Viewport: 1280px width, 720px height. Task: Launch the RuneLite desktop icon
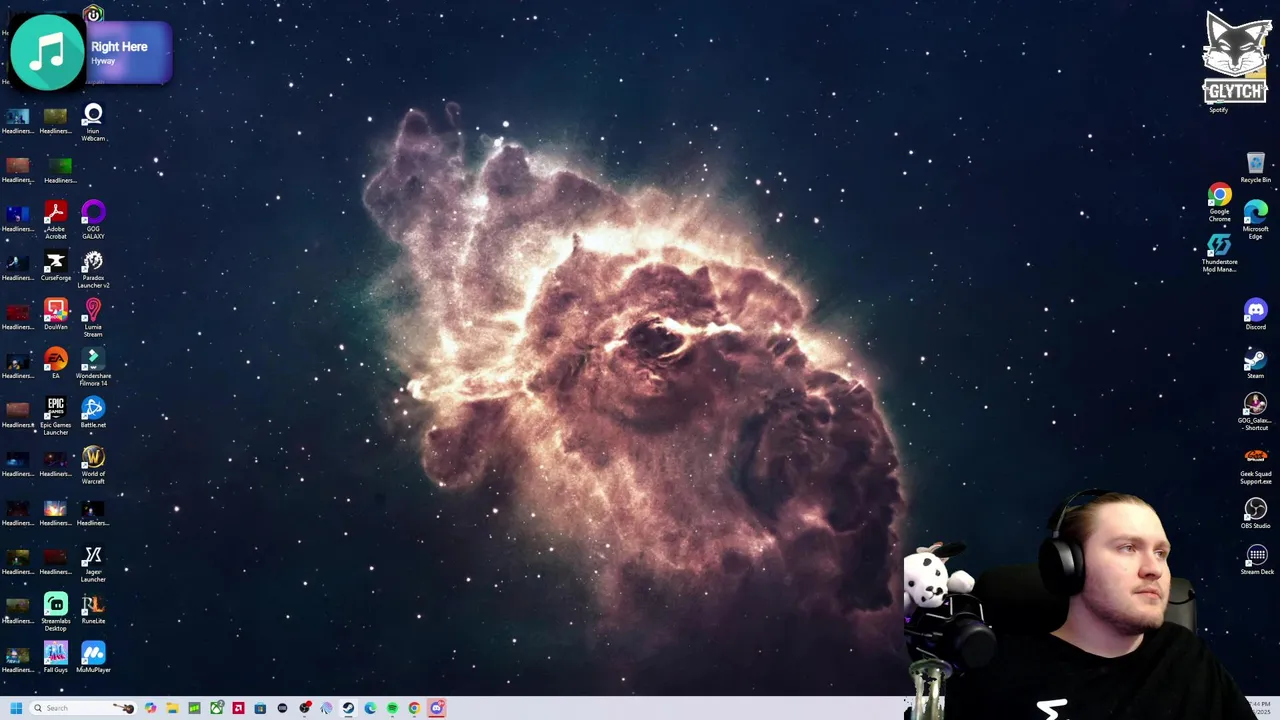click(93, 609)
